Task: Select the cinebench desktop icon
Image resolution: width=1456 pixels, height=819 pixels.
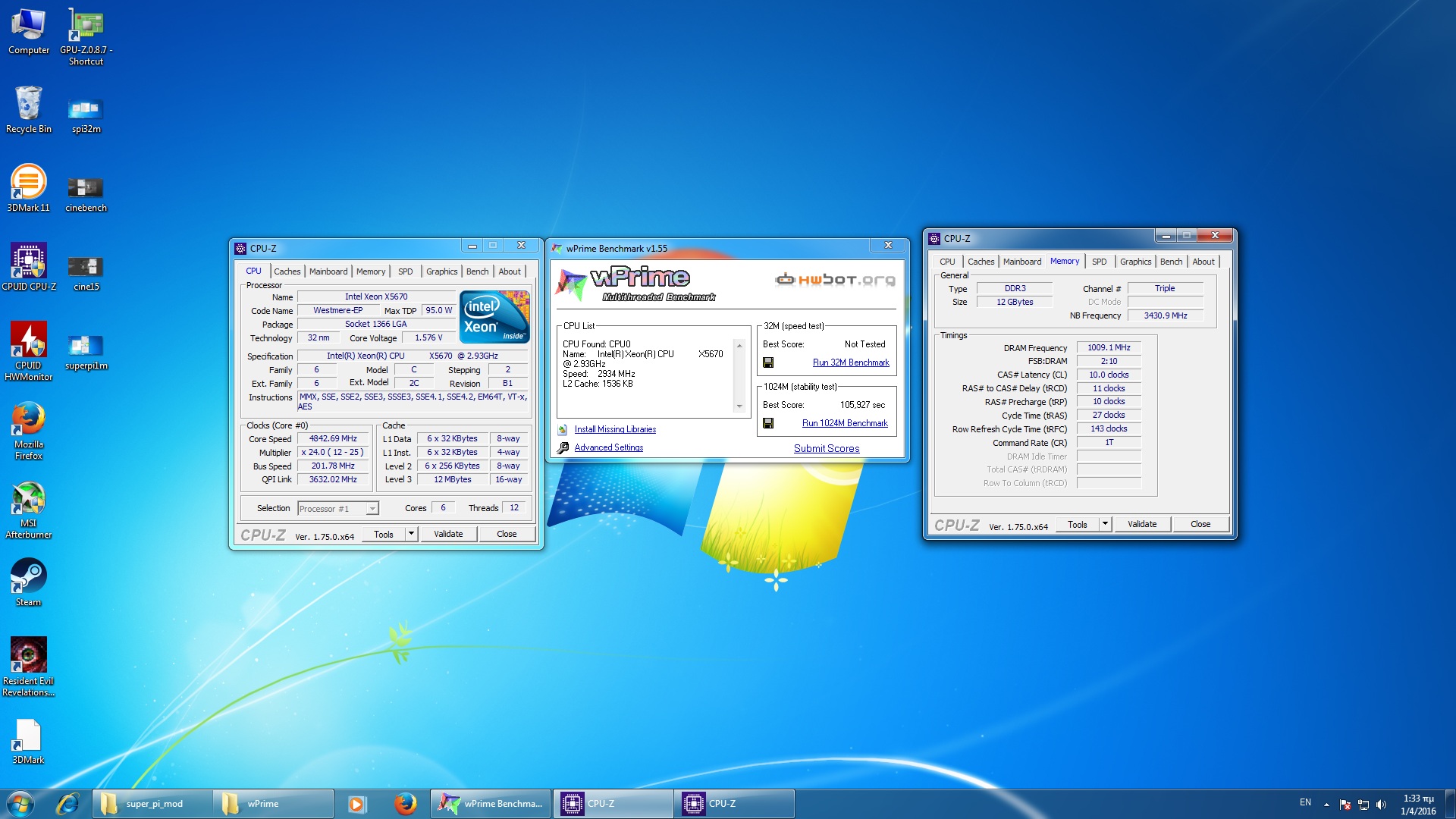Action: coord(86,193)
